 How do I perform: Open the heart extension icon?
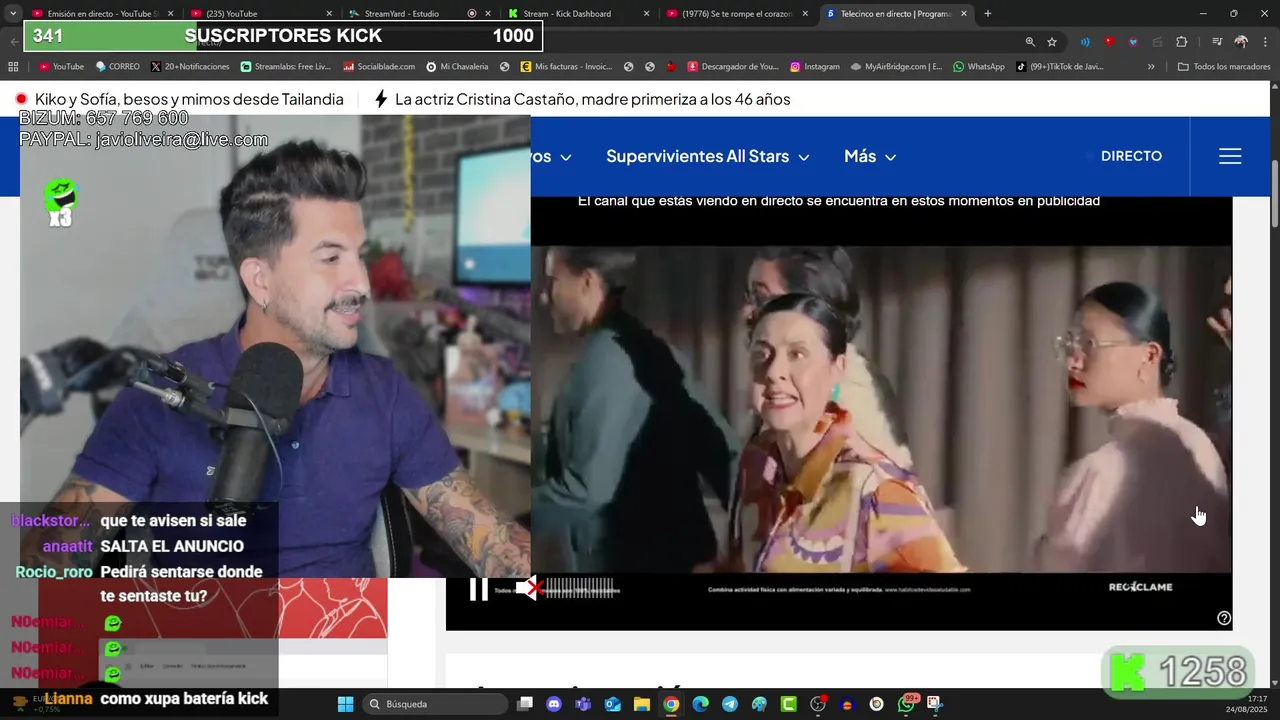point(1133,42)
